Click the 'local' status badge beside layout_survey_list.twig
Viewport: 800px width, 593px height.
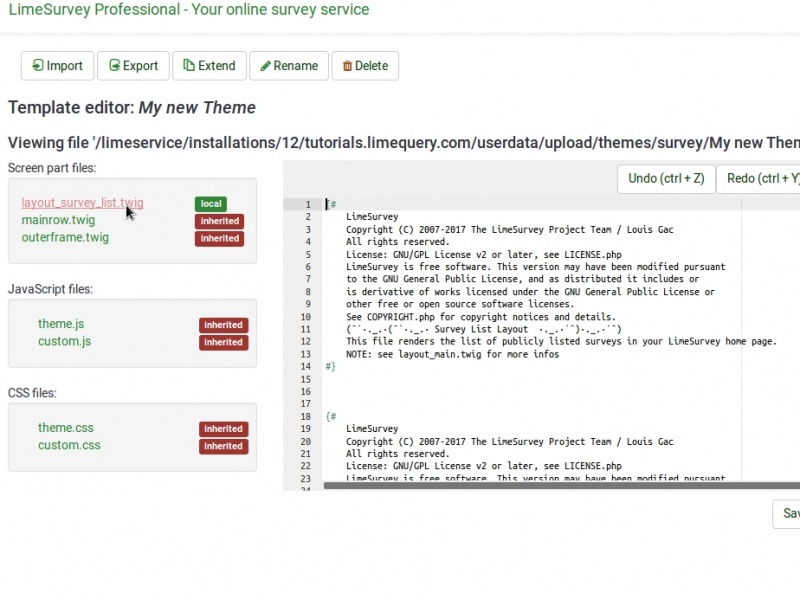tap(210, 203)
